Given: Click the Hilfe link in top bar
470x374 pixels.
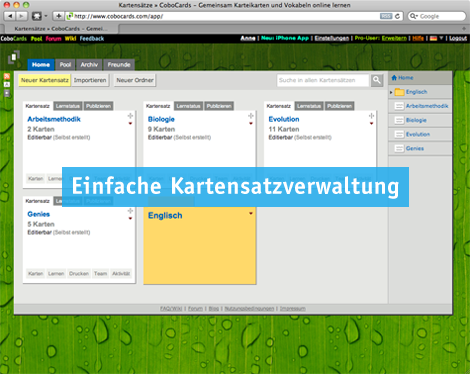Looking at the screenshot, I should click(x=418, y=38).
